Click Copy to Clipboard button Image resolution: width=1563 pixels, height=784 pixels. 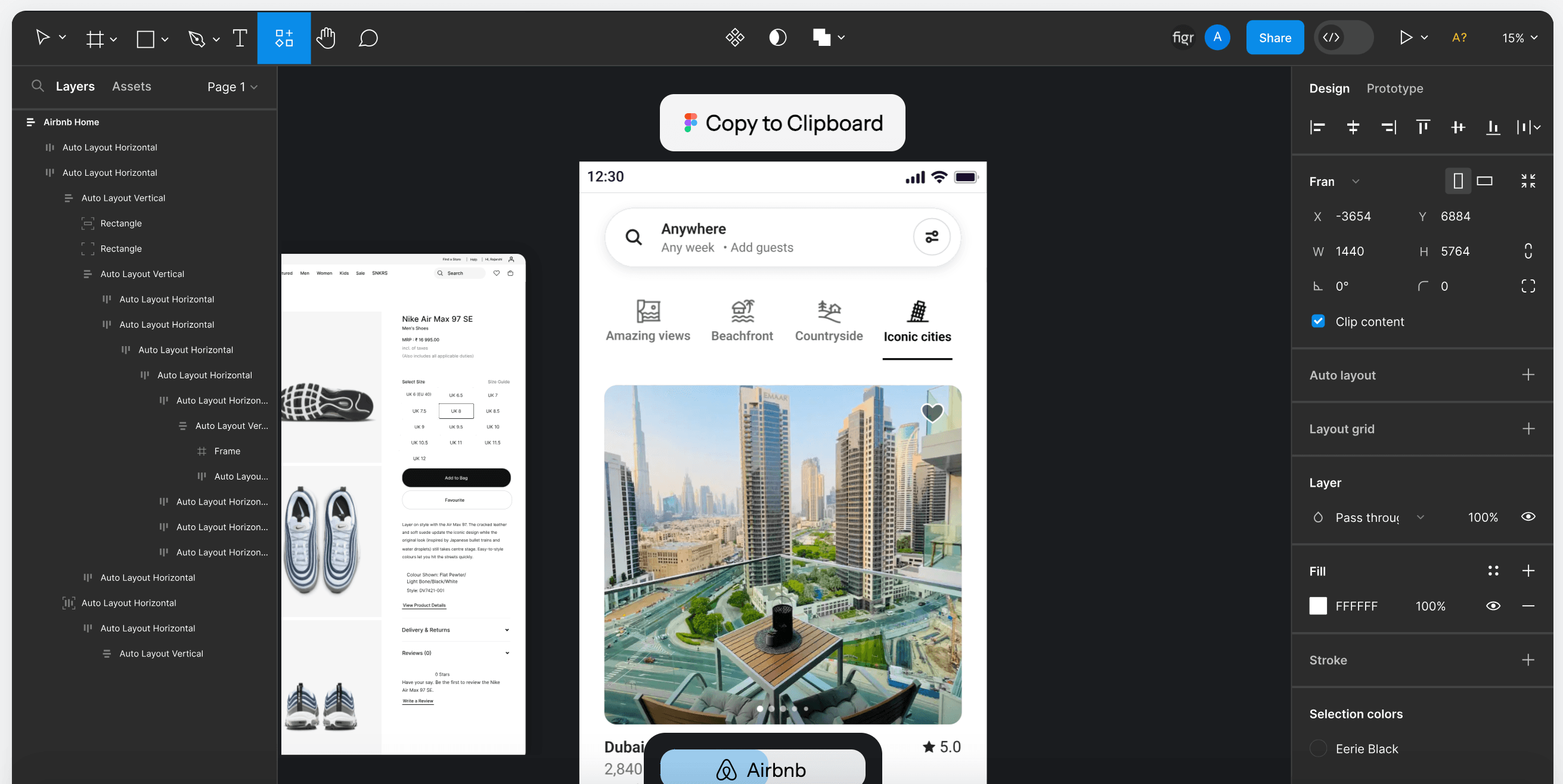783,123
